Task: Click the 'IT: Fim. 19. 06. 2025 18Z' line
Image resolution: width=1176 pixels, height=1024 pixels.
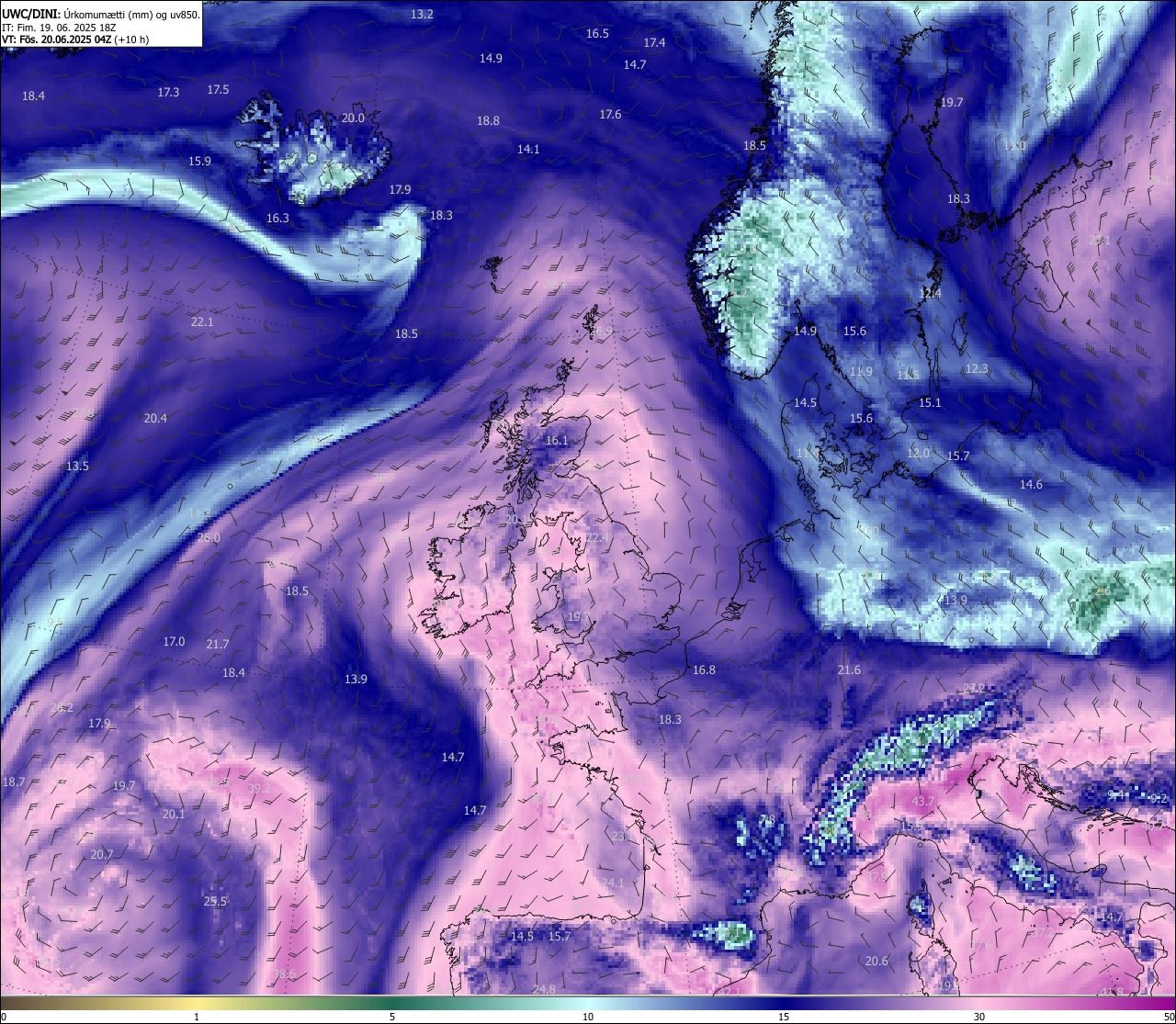Action: tap(59, 28)
